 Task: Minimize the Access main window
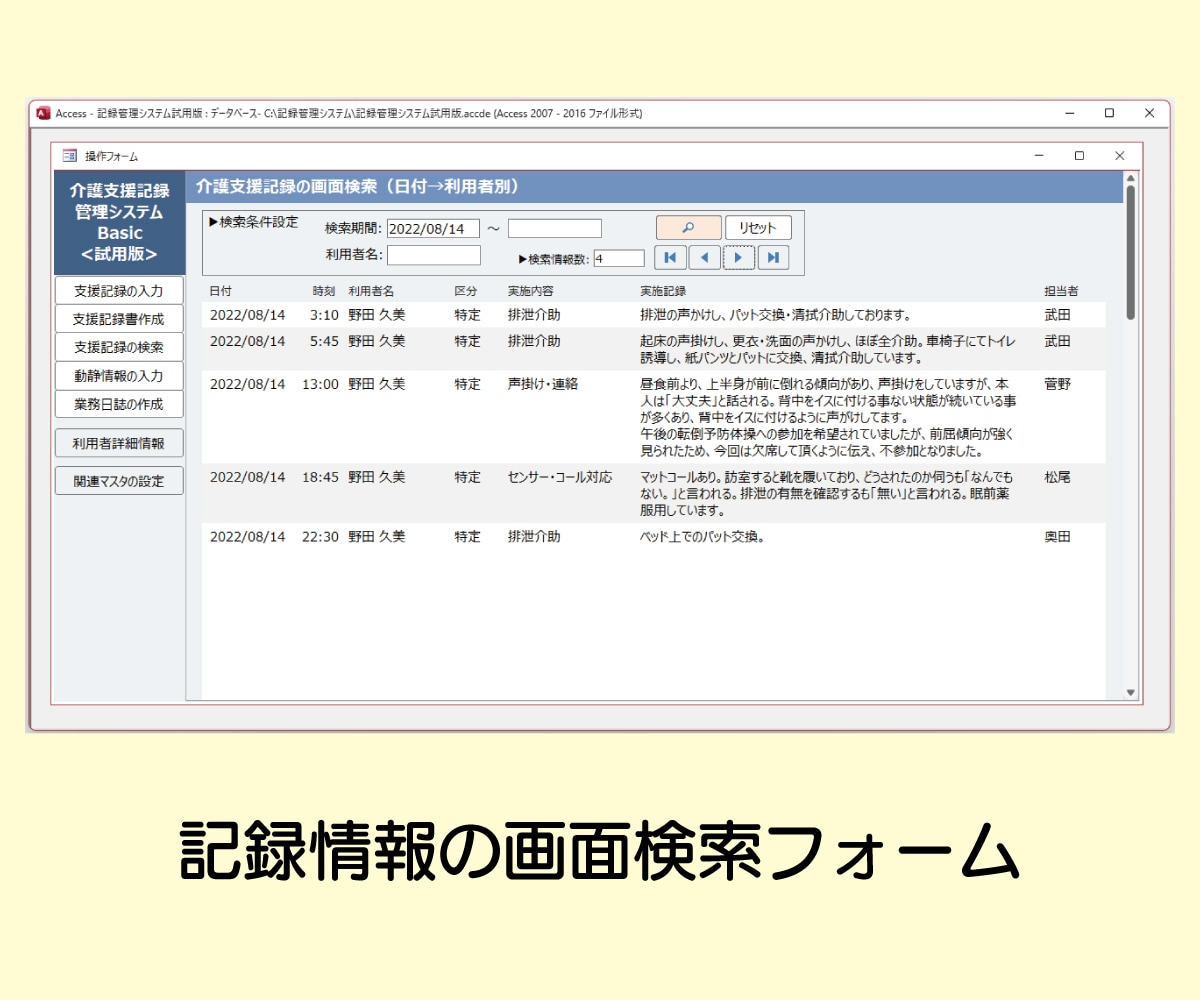point(1069,113)
